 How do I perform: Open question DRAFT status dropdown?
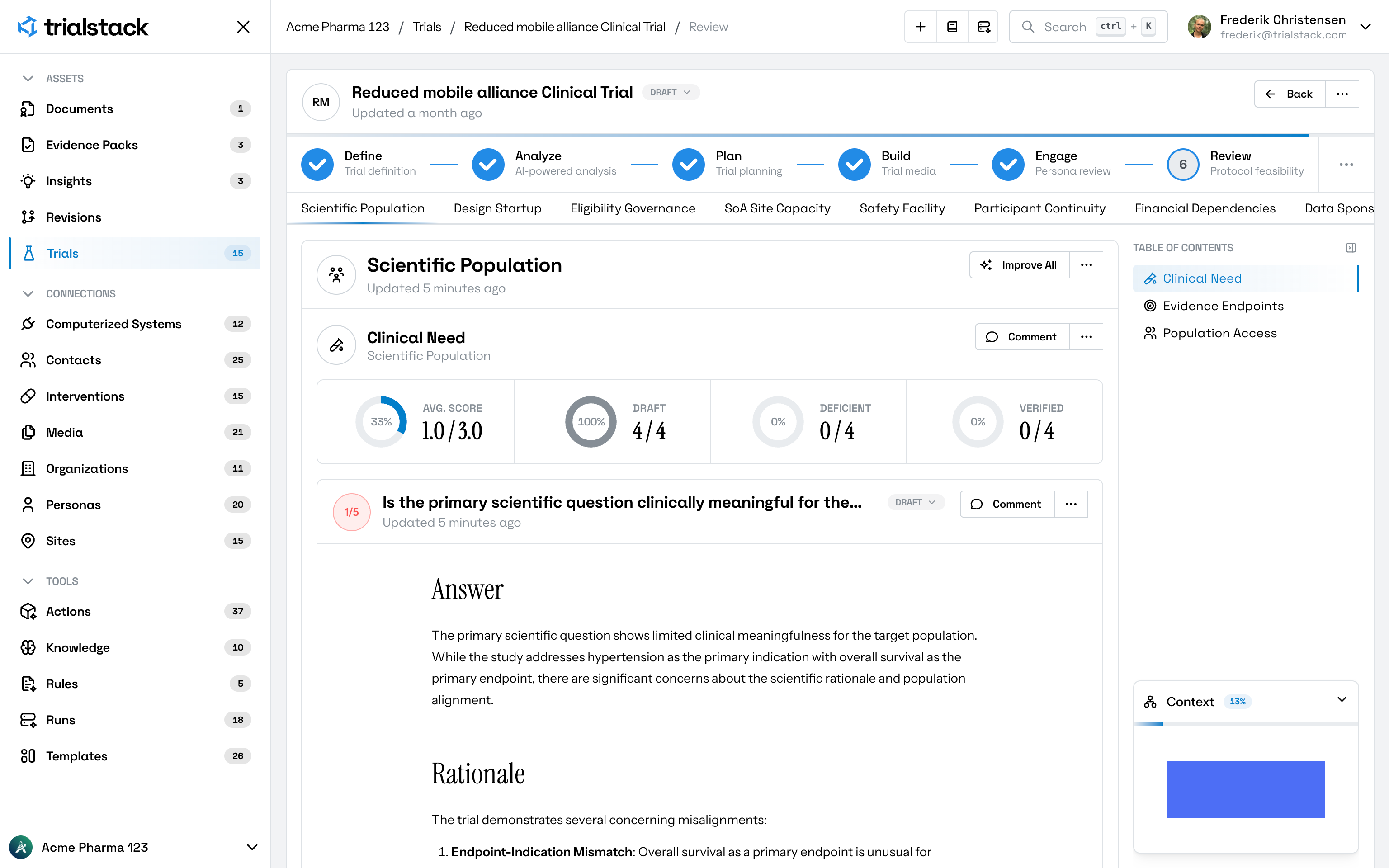tap(916, 502)
